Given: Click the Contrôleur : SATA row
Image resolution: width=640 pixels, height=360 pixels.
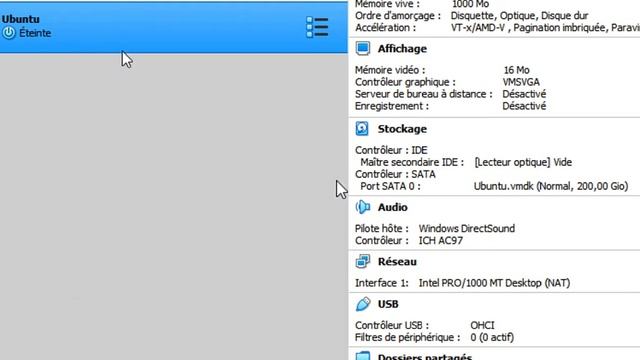Looking at the screenshot, I should [x=395, y=174].
